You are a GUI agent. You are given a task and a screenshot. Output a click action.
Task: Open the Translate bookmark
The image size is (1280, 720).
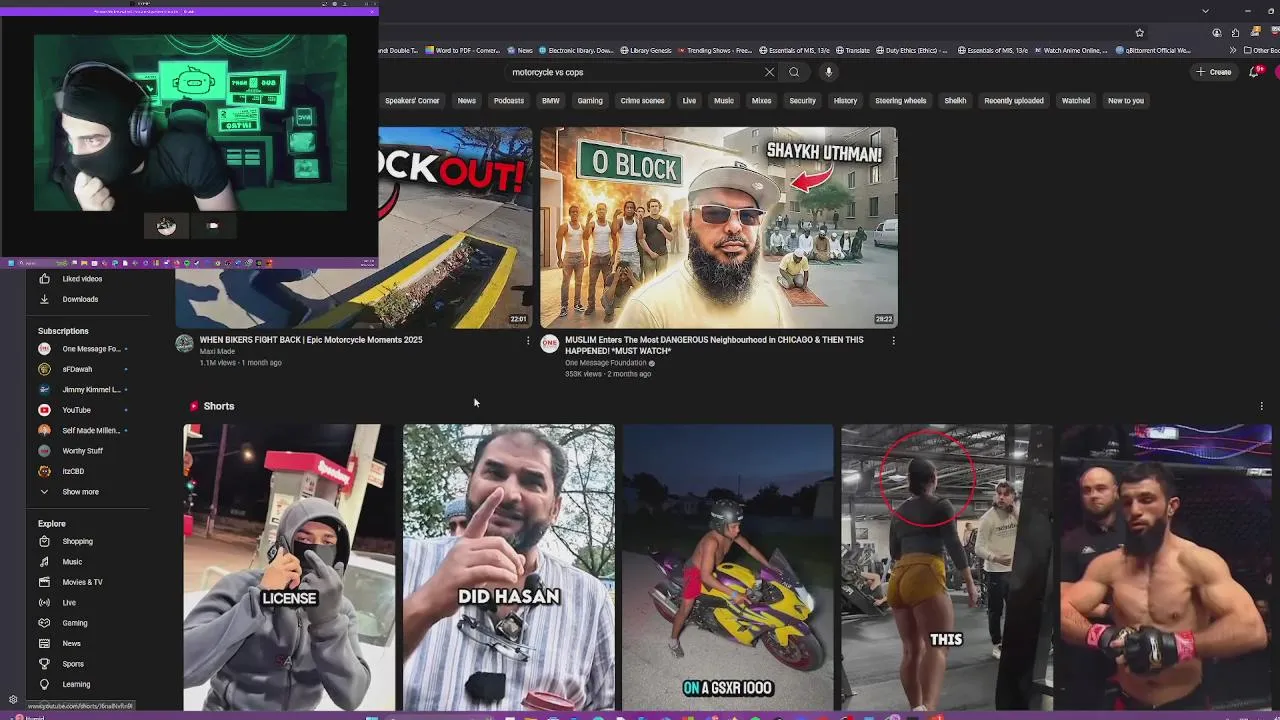(852, 50)
